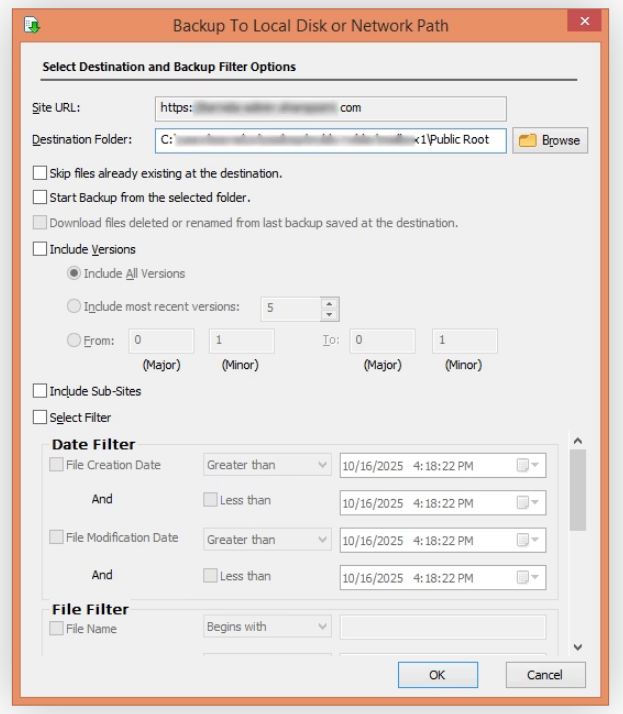Screen dimensions: 623x714
Task: Open calendar picker for File Modification Date
Action: point(527,540)
